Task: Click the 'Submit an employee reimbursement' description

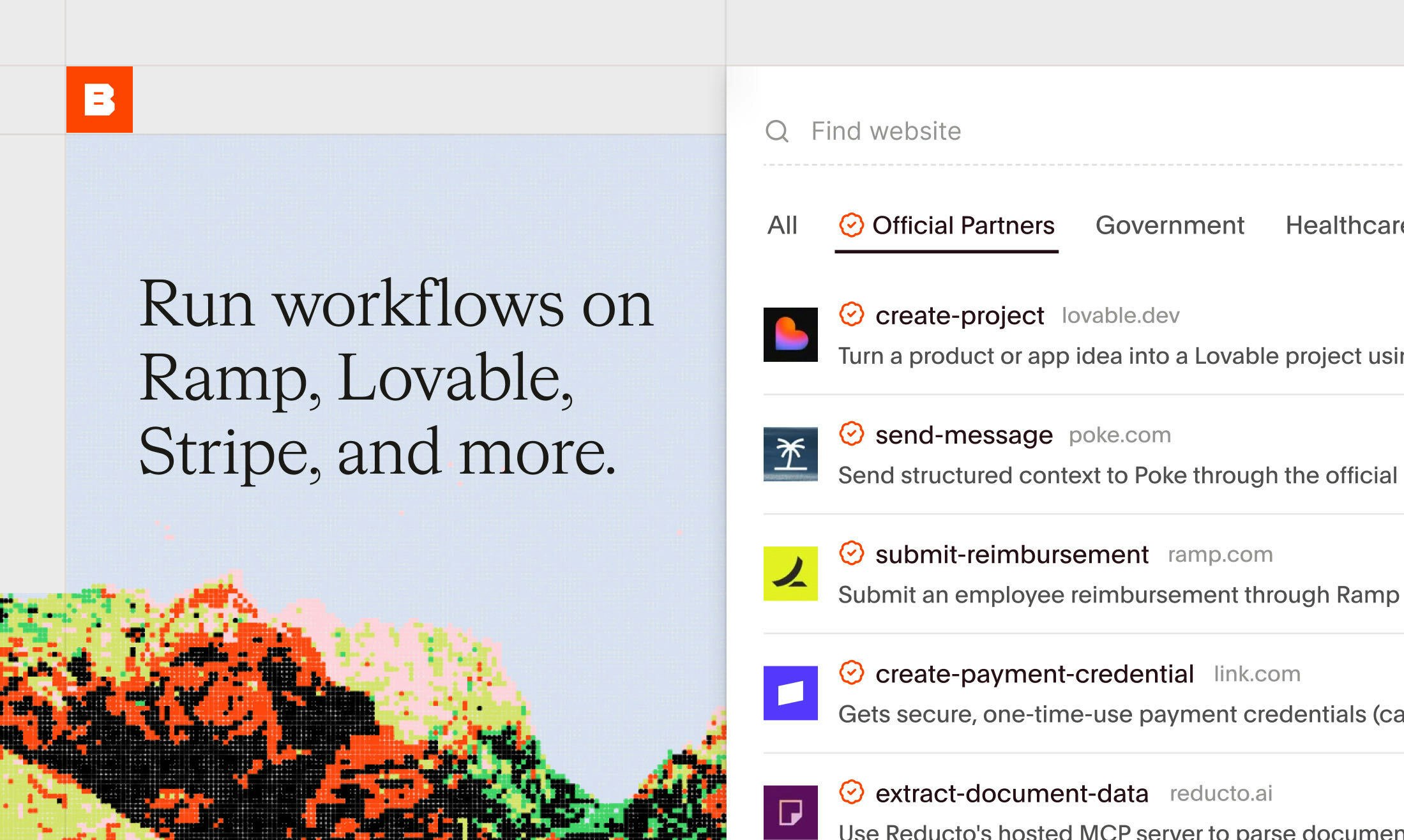Action: click(1119, 595)
